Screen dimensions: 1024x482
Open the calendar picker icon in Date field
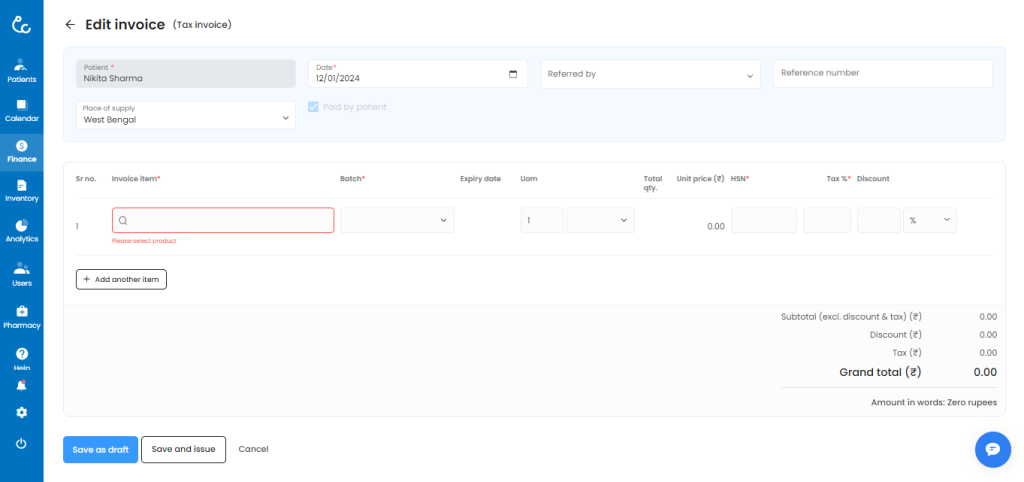pyautogui.click(x=513, y=74)
